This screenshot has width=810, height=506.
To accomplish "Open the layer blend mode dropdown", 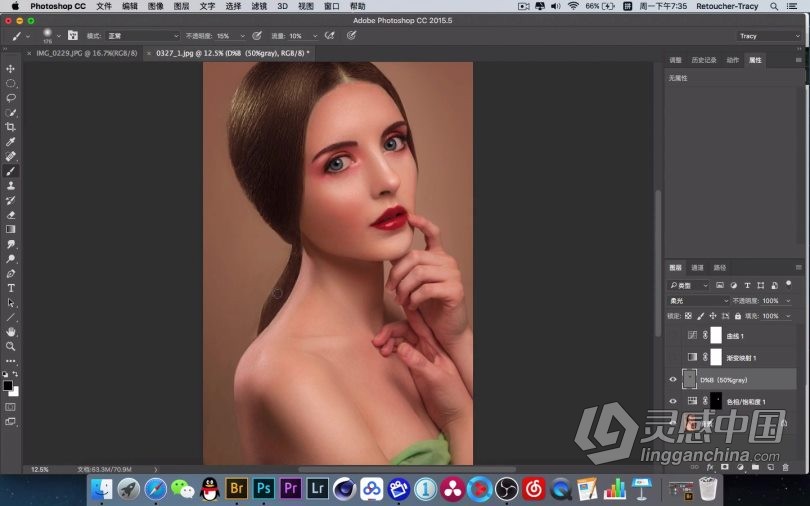I will [x=698, y=301].
